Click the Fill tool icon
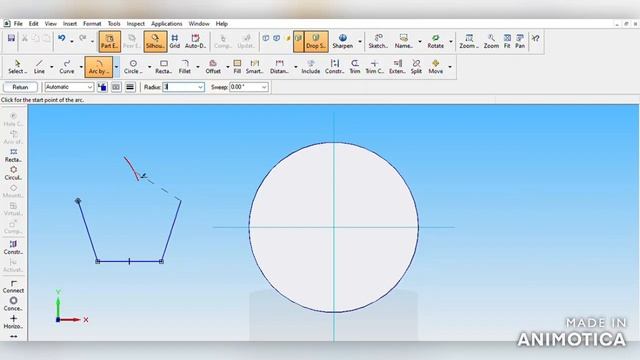The width and height of the screenshot is (640, 360). (237, 67)
